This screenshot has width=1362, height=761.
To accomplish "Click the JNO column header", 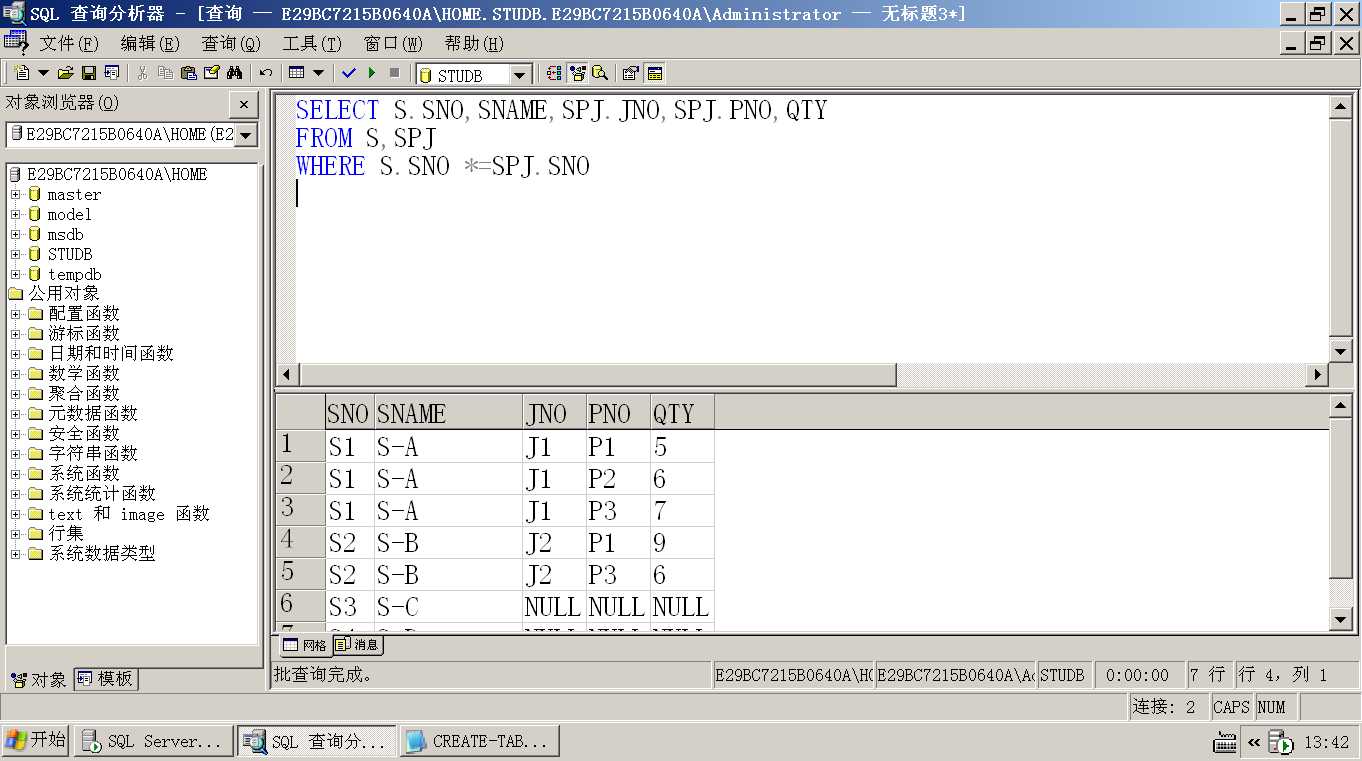I will point(554,413).
